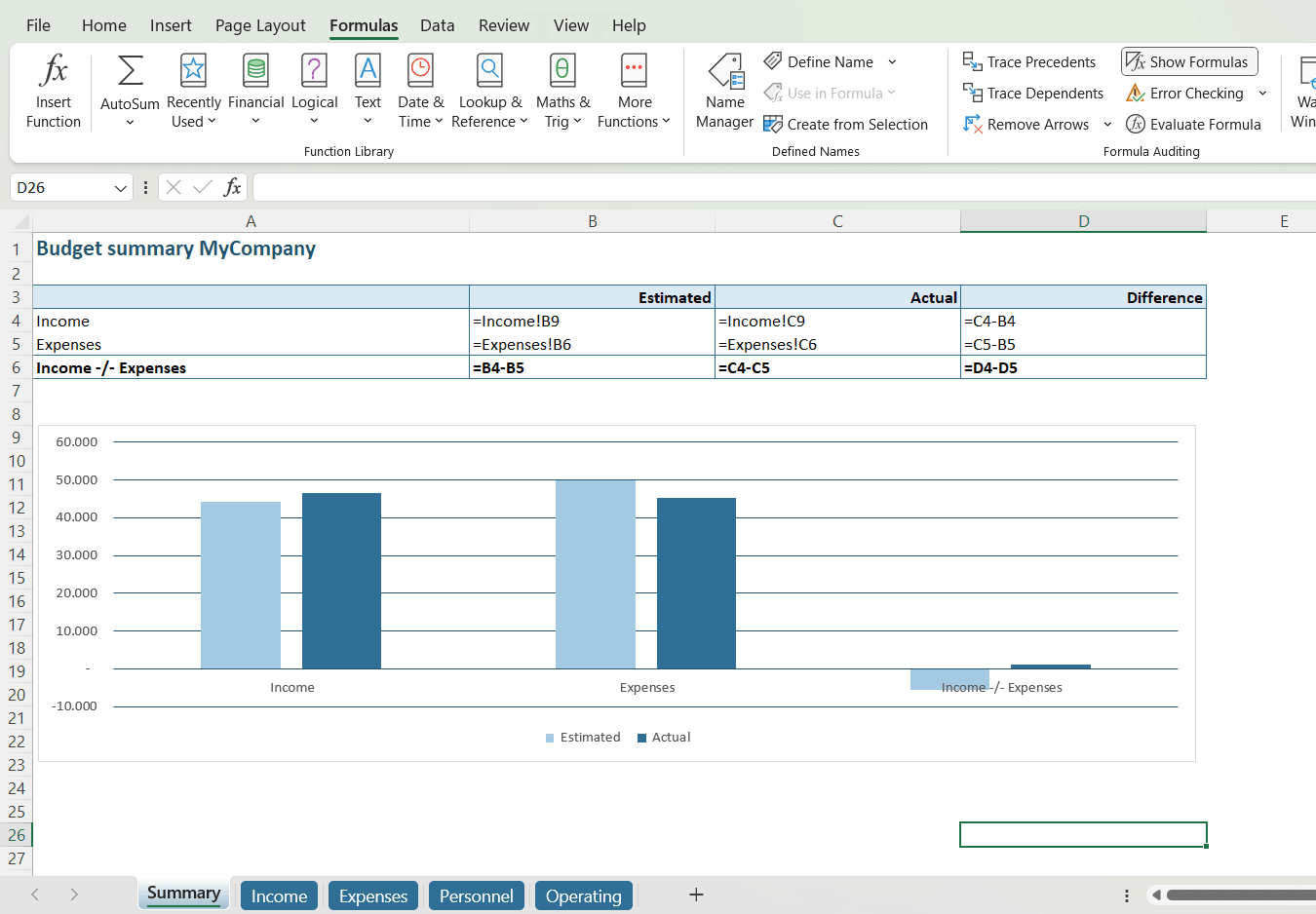
Task: Switch to the Data ribbon tab
Action: tap(437, 25)
